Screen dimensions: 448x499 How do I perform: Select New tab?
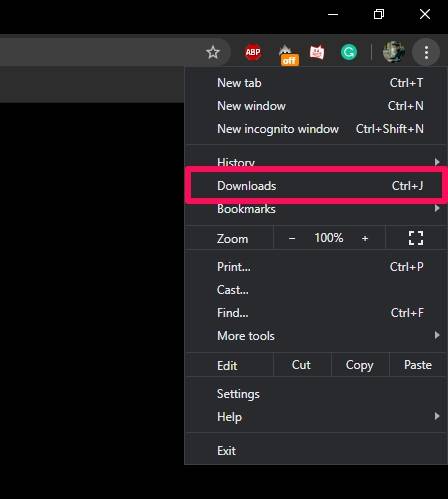pyautogui.click(x=315, y=83)
